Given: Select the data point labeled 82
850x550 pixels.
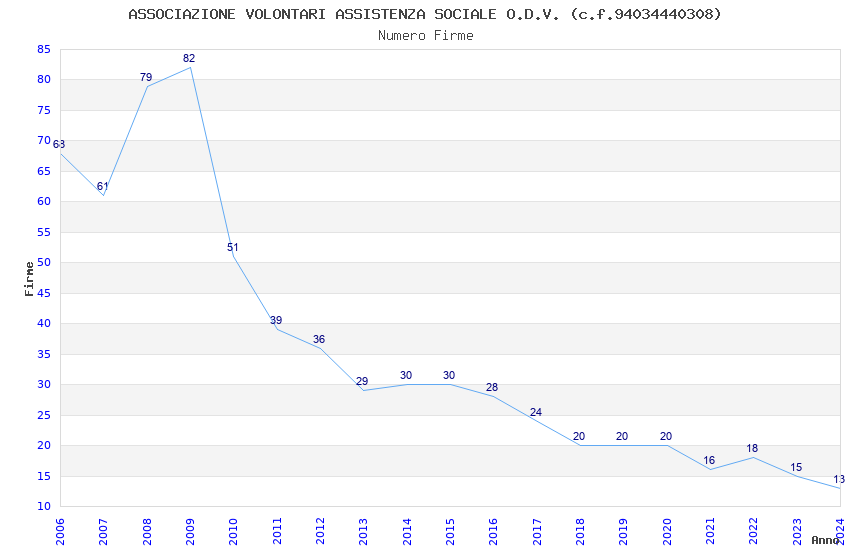Looking at the screenshot, I should 189,58.
